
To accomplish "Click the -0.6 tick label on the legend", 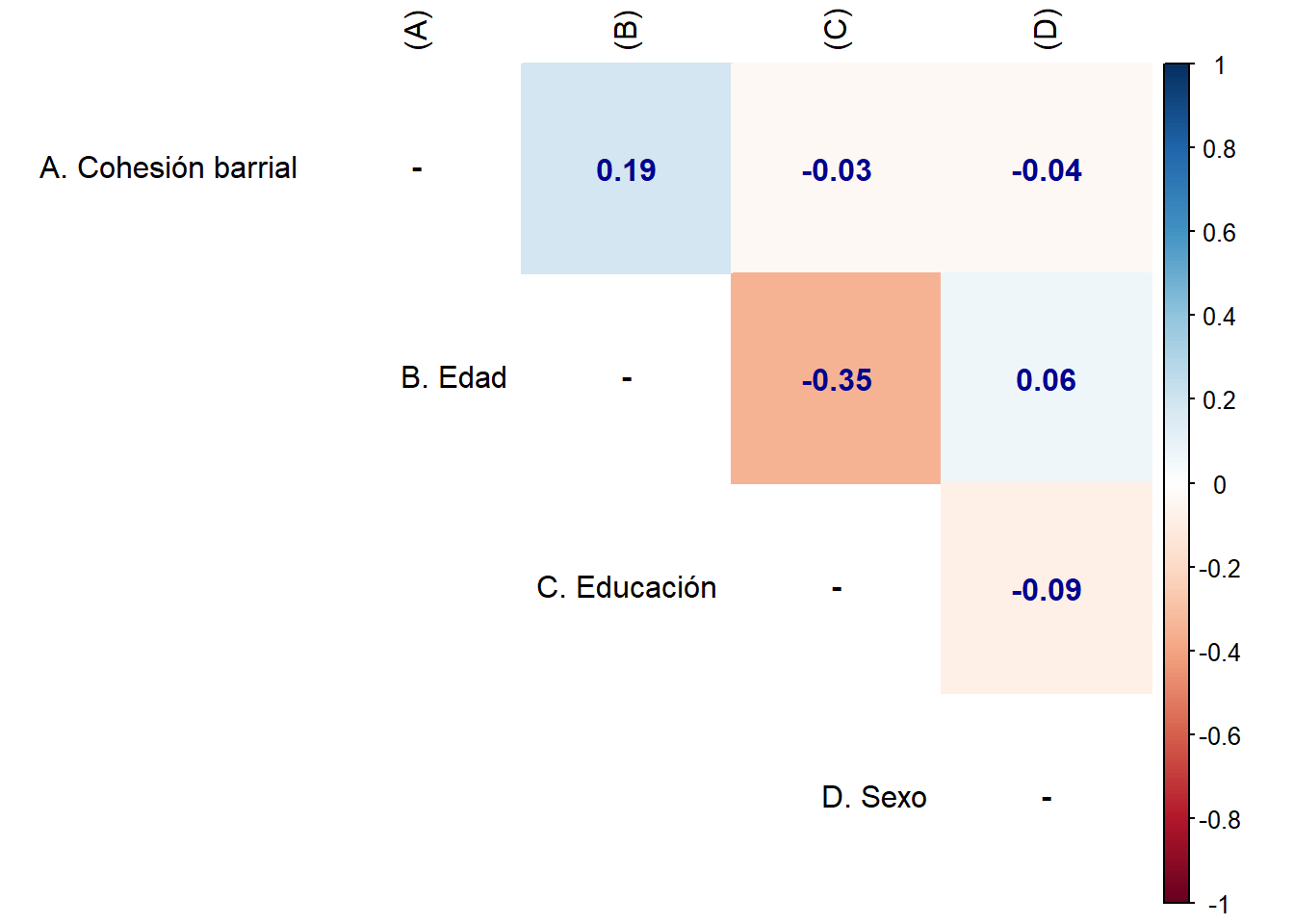I will pos(1219,736).
